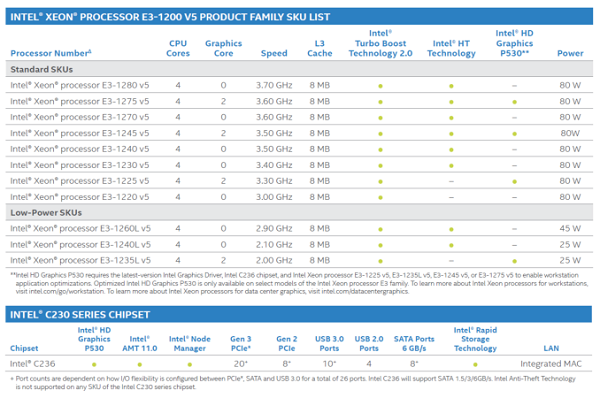This screenshot has width=600, height=398.
Task: Click the Xeon processor E3-1275 v5 entry
Action: (80, 101)
